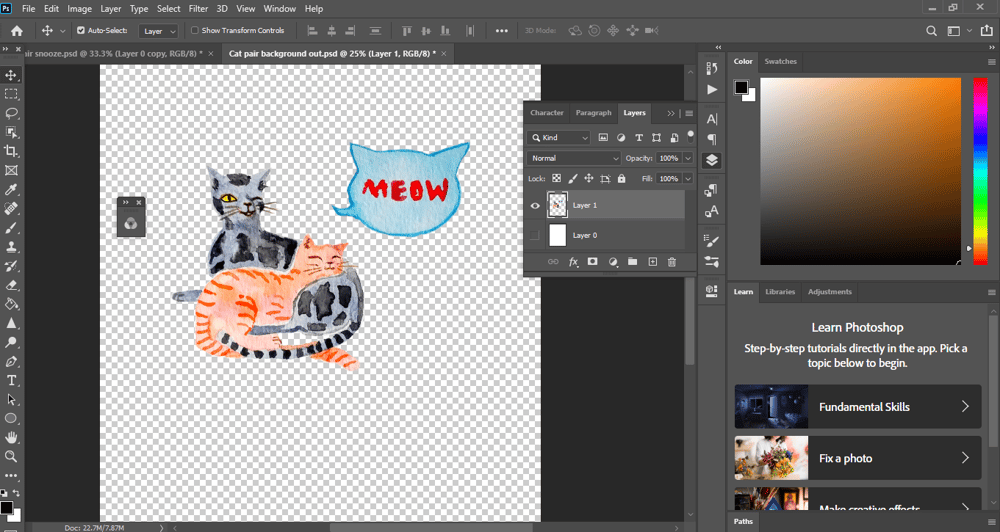The width and height of the screenshot is (1000, 532).
Task: Select the Spot Healing Brush tool
Action: click(x=11, y=209)
